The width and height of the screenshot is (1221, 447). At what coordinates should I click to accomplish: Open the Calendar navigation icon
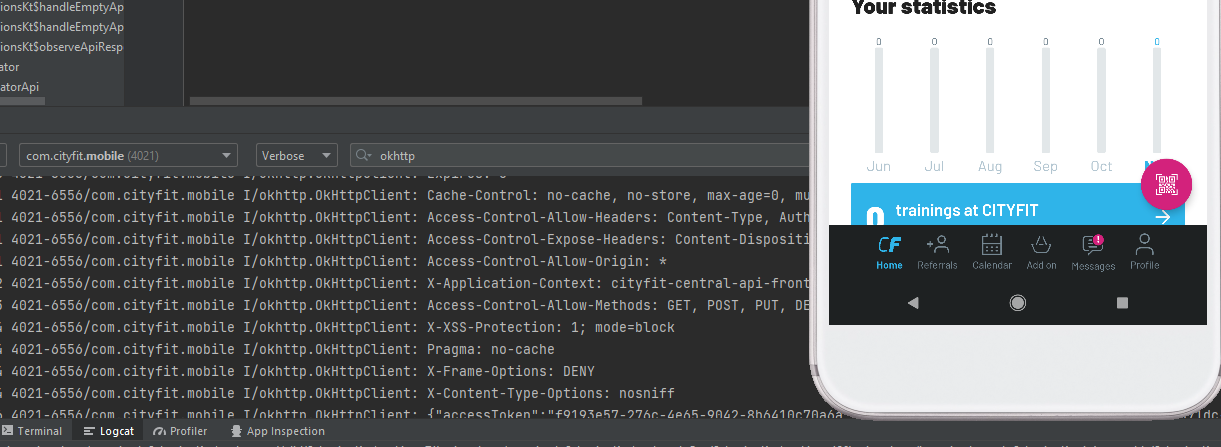[991, 251]
